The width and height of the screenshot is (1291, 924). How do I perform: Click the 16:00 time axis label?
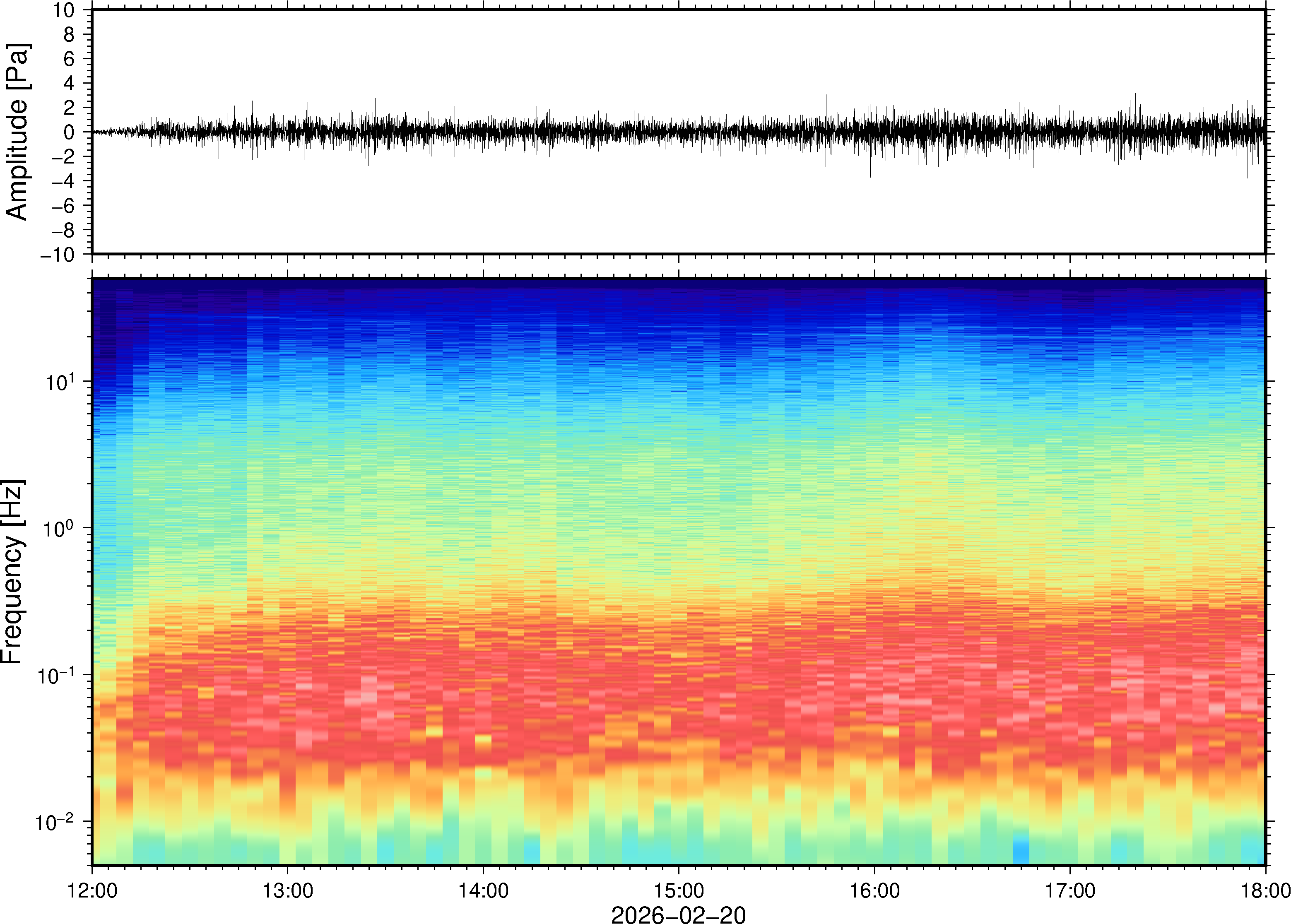[874, 890]
